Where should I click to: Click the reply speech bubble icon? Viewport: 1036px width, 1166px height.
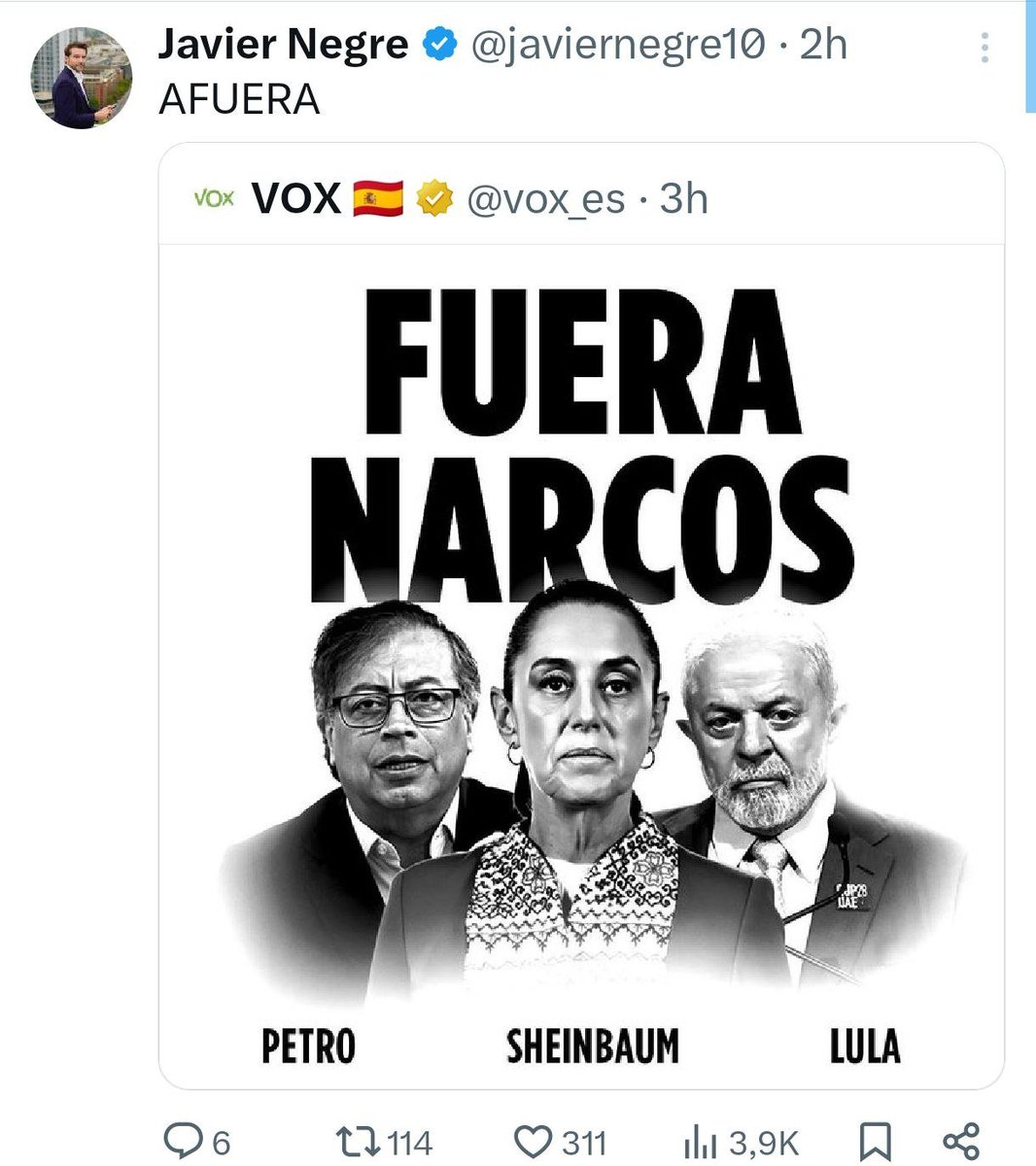point(182,1141)
